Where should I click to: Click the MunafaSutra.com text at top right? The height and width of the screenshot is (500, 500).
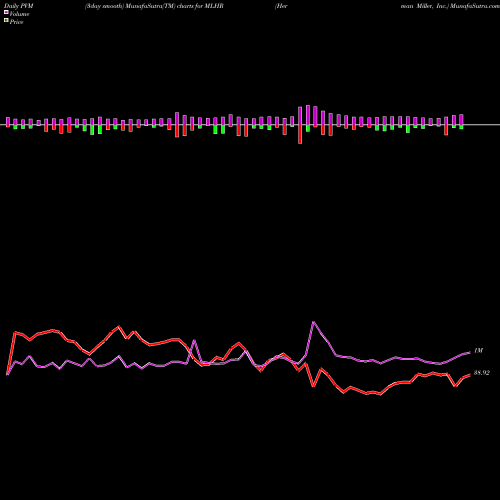(475, 6)
